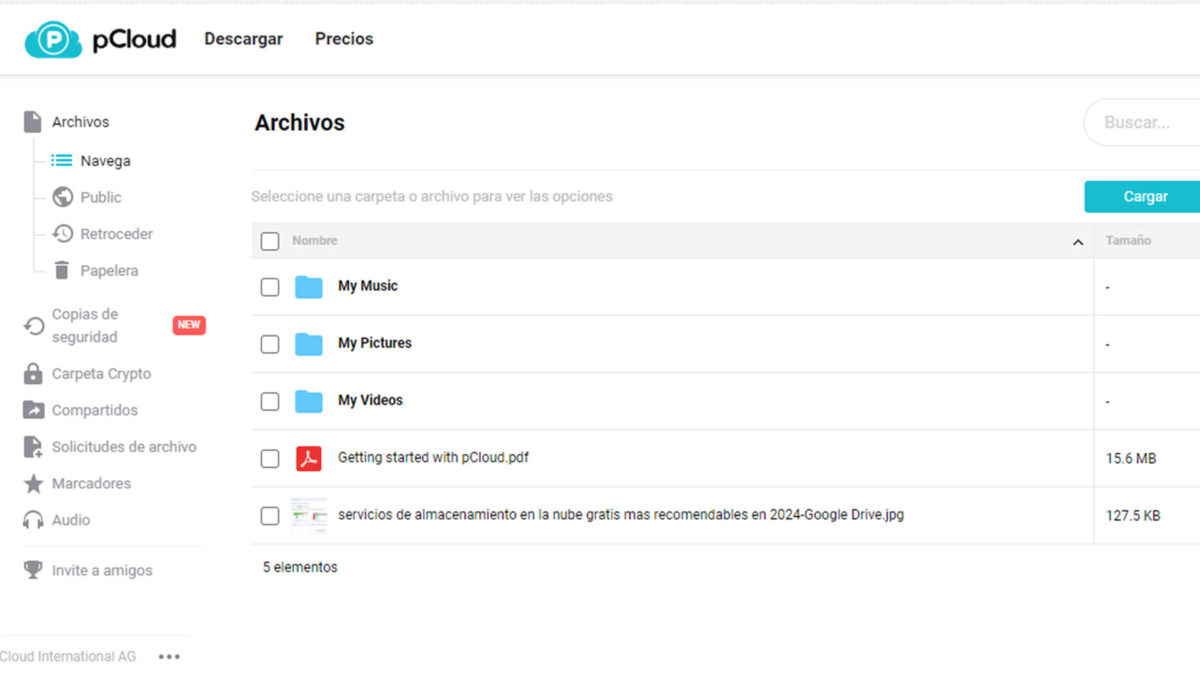The width and height of the screenshot is (1200, 675).
Task: Toggle the select-all checkbox beside Nombre
Action: coord(270,241)
